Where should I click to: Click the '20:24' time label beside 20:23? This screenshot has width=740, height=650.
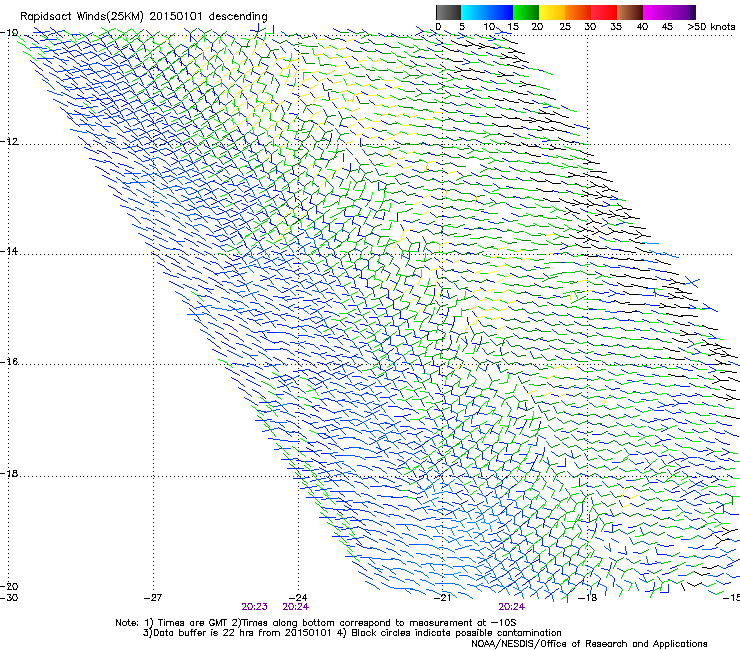pyautogui.click(x=296, y=607)
